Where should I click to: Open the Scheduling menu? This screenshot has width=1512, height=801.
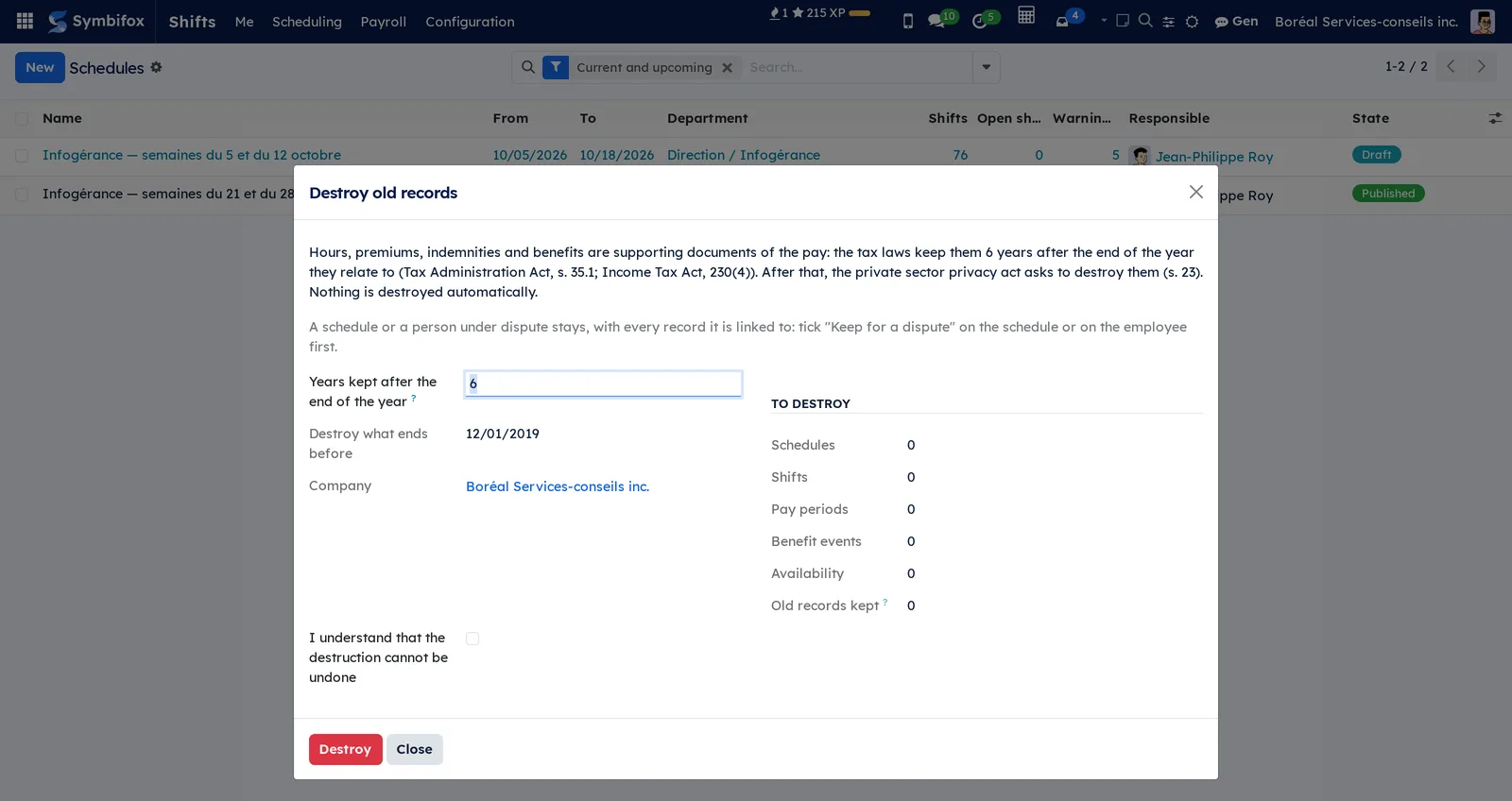306,22
